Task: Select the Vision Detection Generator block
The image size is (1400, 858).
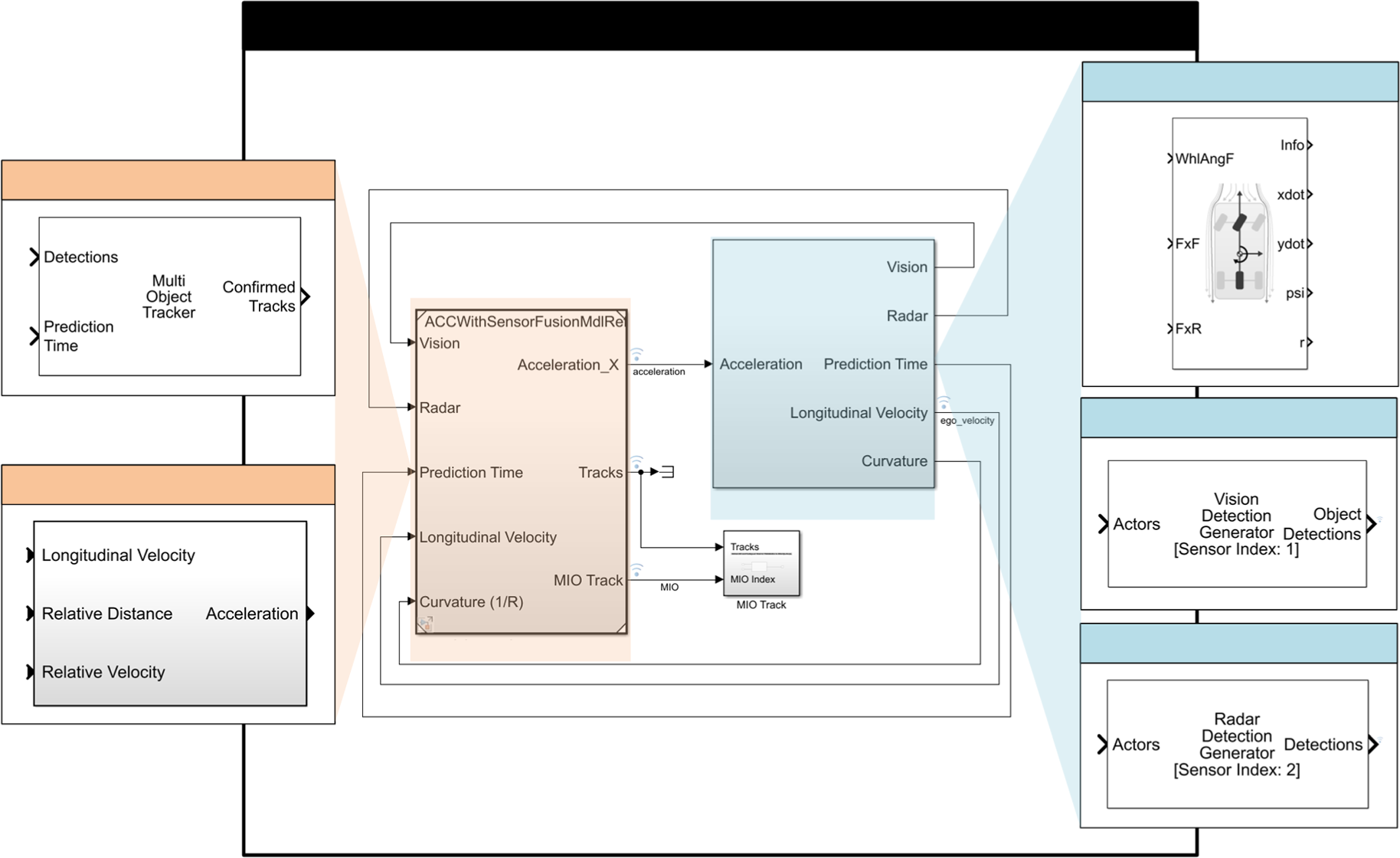Action: [1236, 524]
